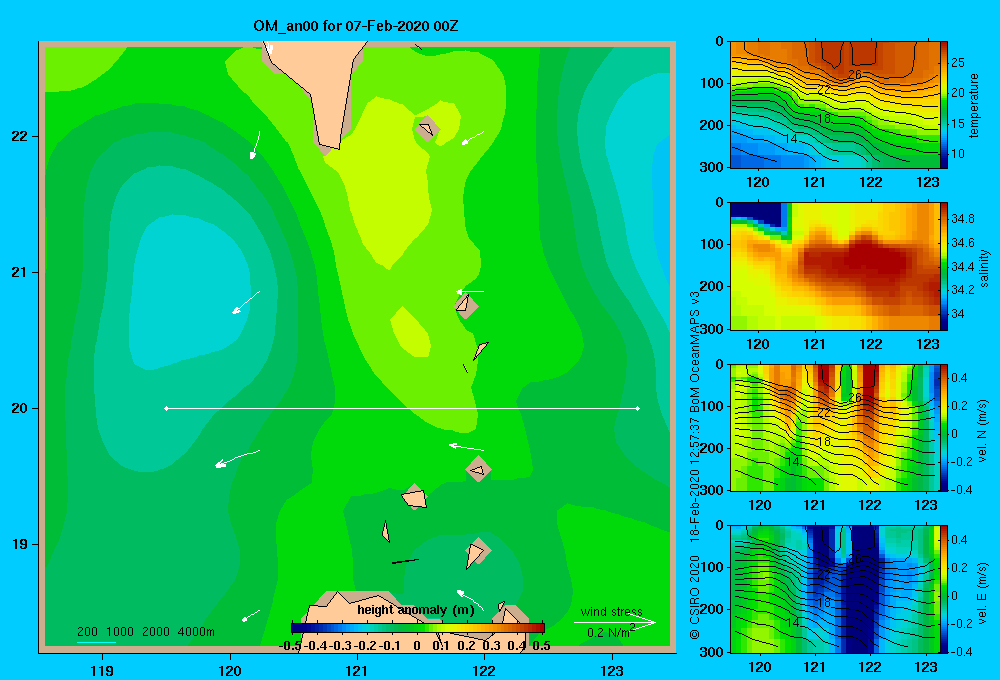Viewport: 1000px width, 680px height.
Task: Click the map title OM_an00 for 07-Feb-2020 00Z
Action: [355, 26]
